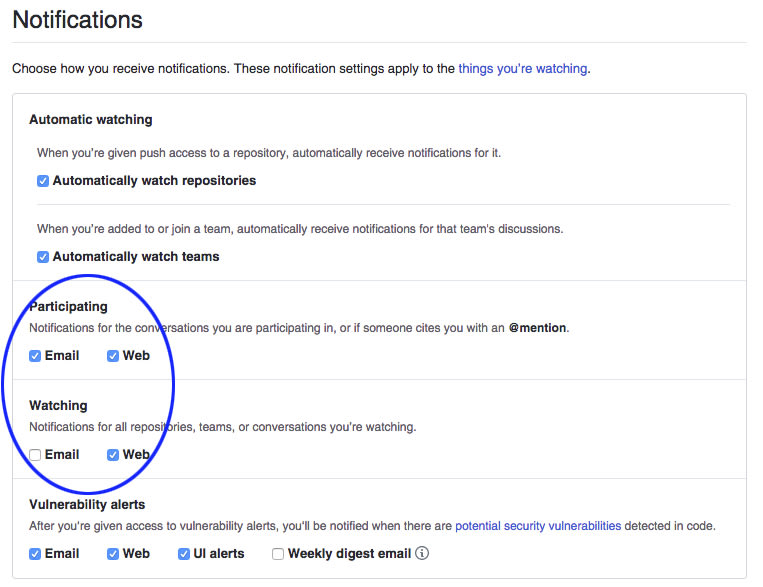This screenshot has height=587, width=763.
Task: Open potential security vulnerabilities link
Action: (538, 526)
